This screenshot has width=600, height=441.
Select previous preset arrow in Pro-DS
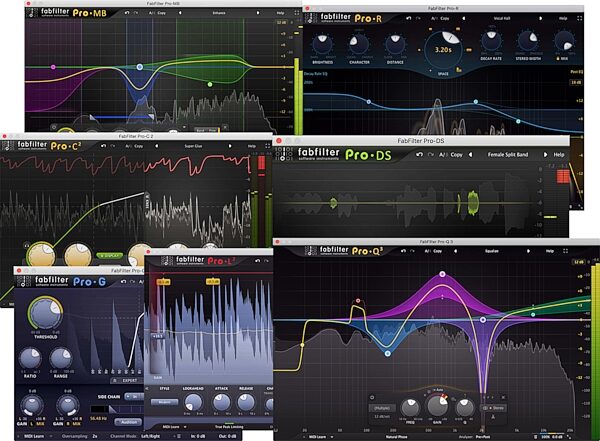pos(471,155)
